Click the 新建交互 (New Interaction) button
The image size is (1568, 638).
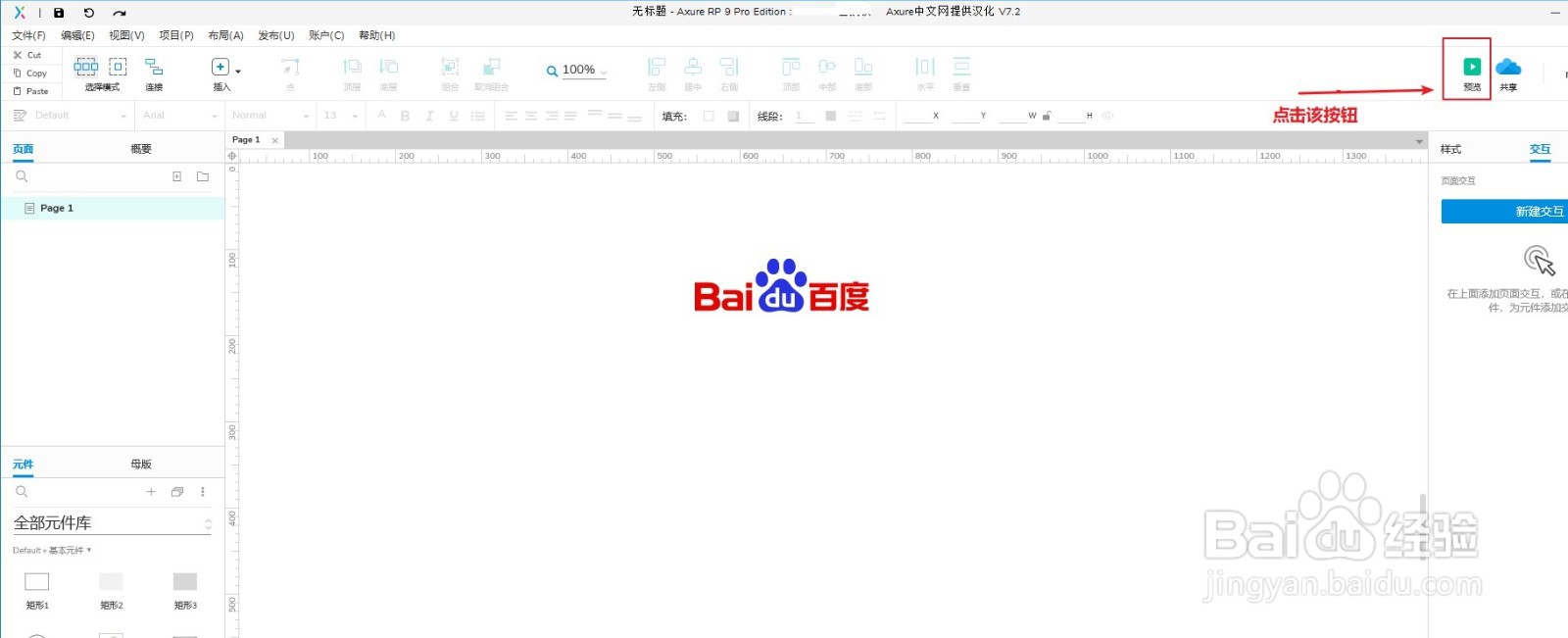click(1504, 212)
